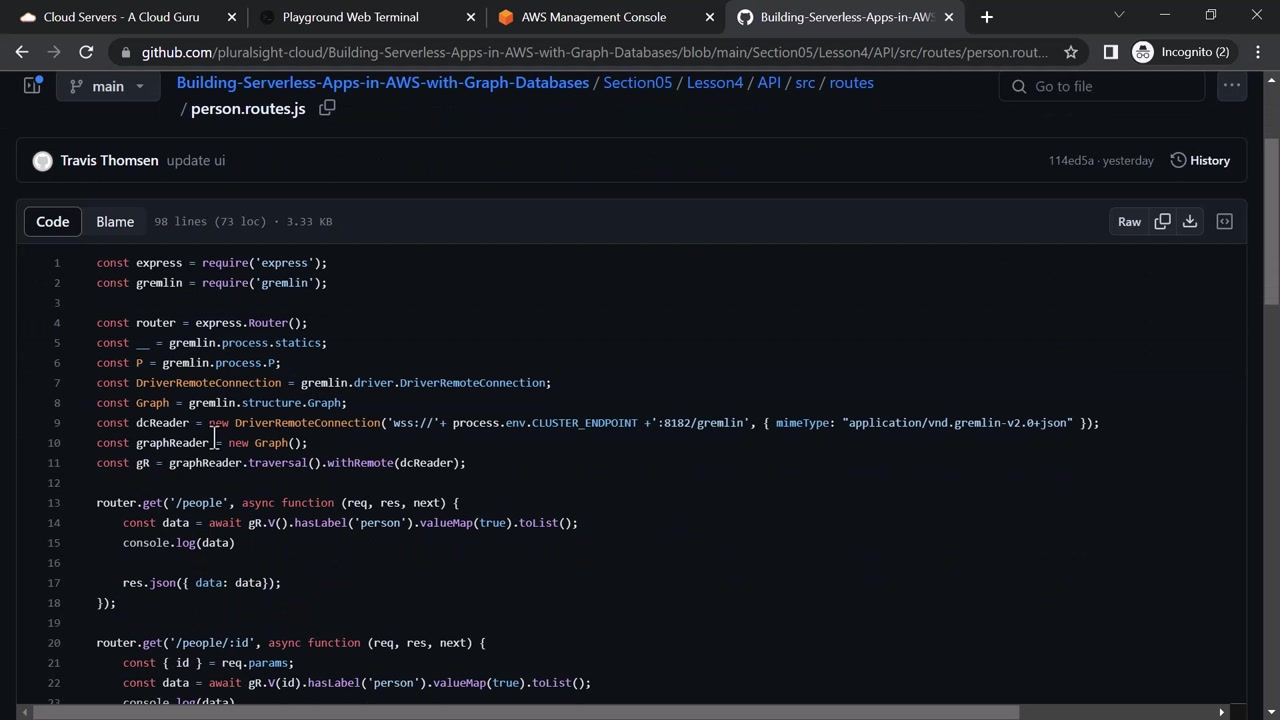The height and width of the screenshot is (720, 1280).
Task: Open the symbols panel icon
Action: coord(1224,221)
